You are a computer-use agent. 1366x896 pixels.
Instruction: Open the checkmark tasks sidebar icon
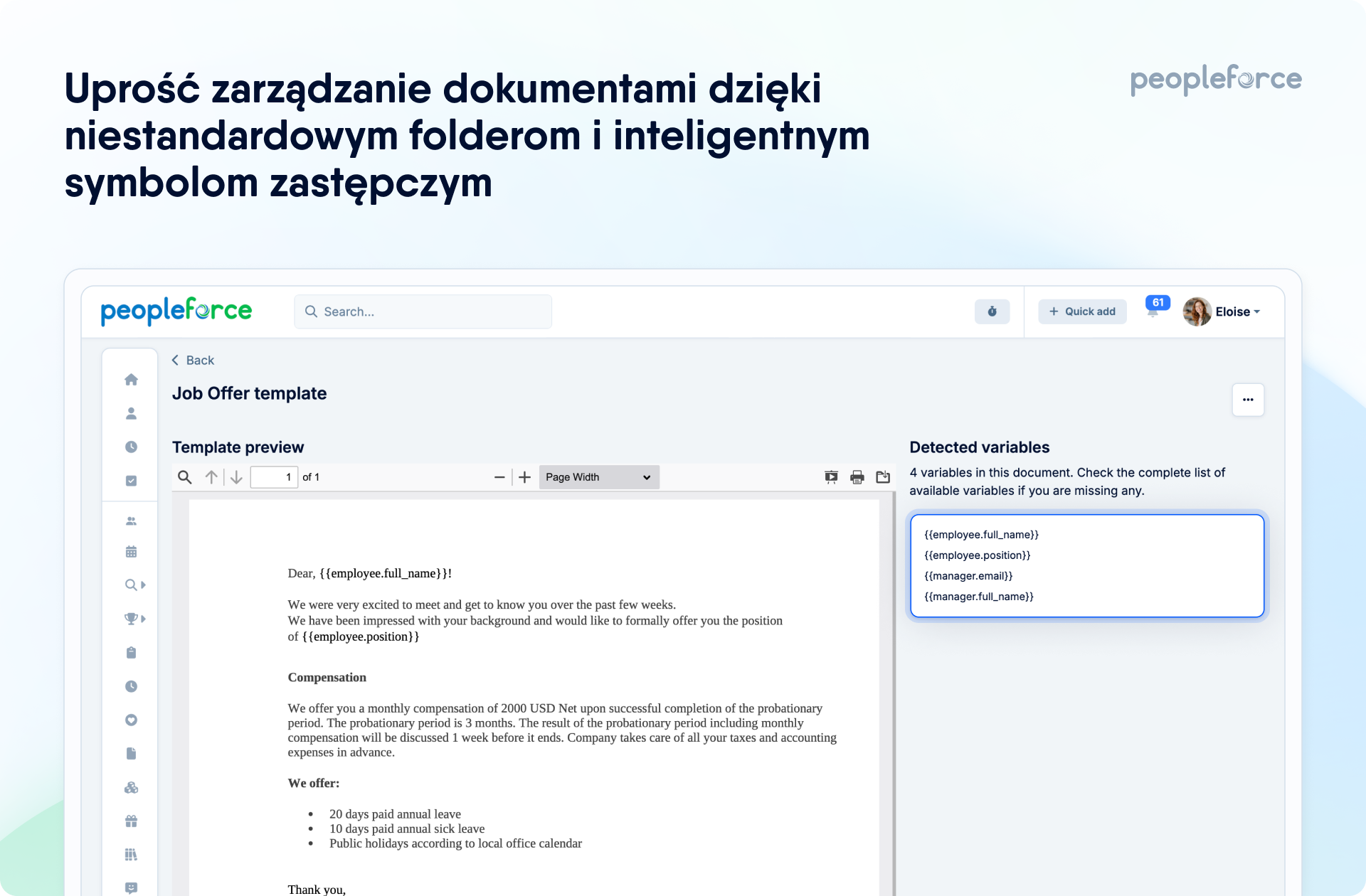click(131, 481)
